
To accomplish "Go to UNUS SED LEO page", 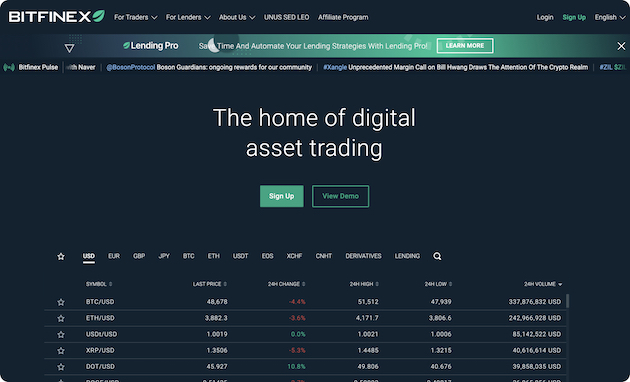I will (286, 17).
